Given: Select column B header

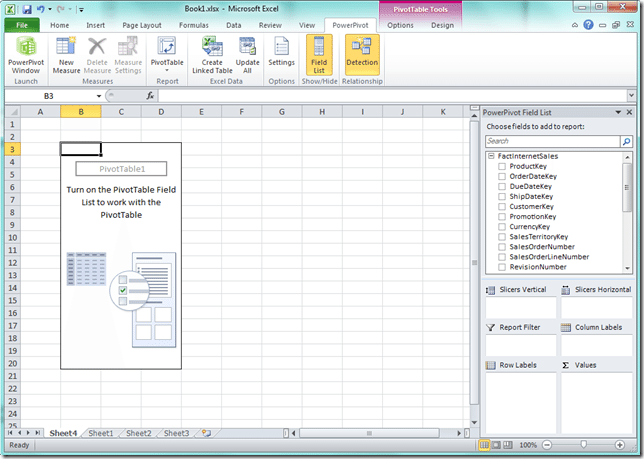Looking at the screenshot, I should coord(80,112).
